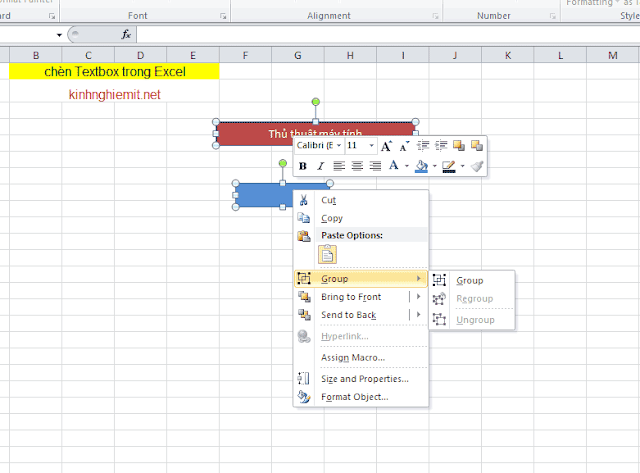Toggle Italic in the mini toolbar
Screen dimensions: 640x473
point(321,166)
